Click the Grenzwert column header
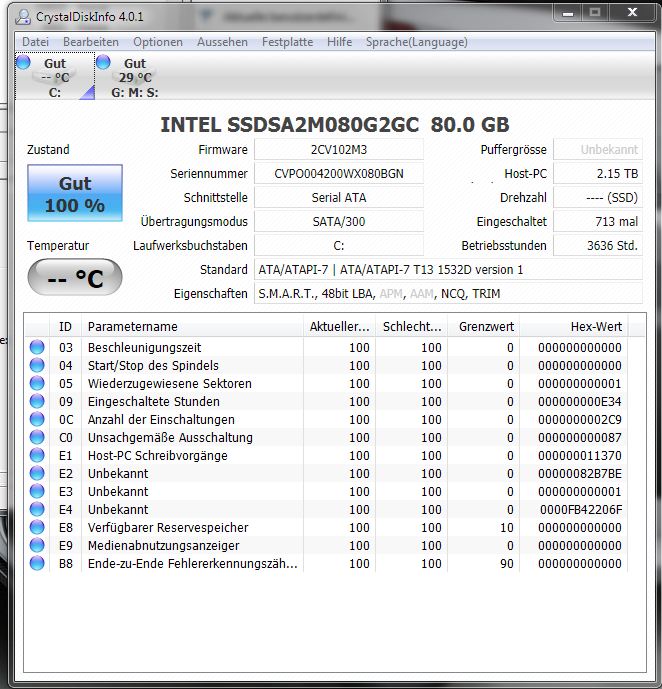The height and width of the screenshot is (689, 662). [x=484, y=326]
